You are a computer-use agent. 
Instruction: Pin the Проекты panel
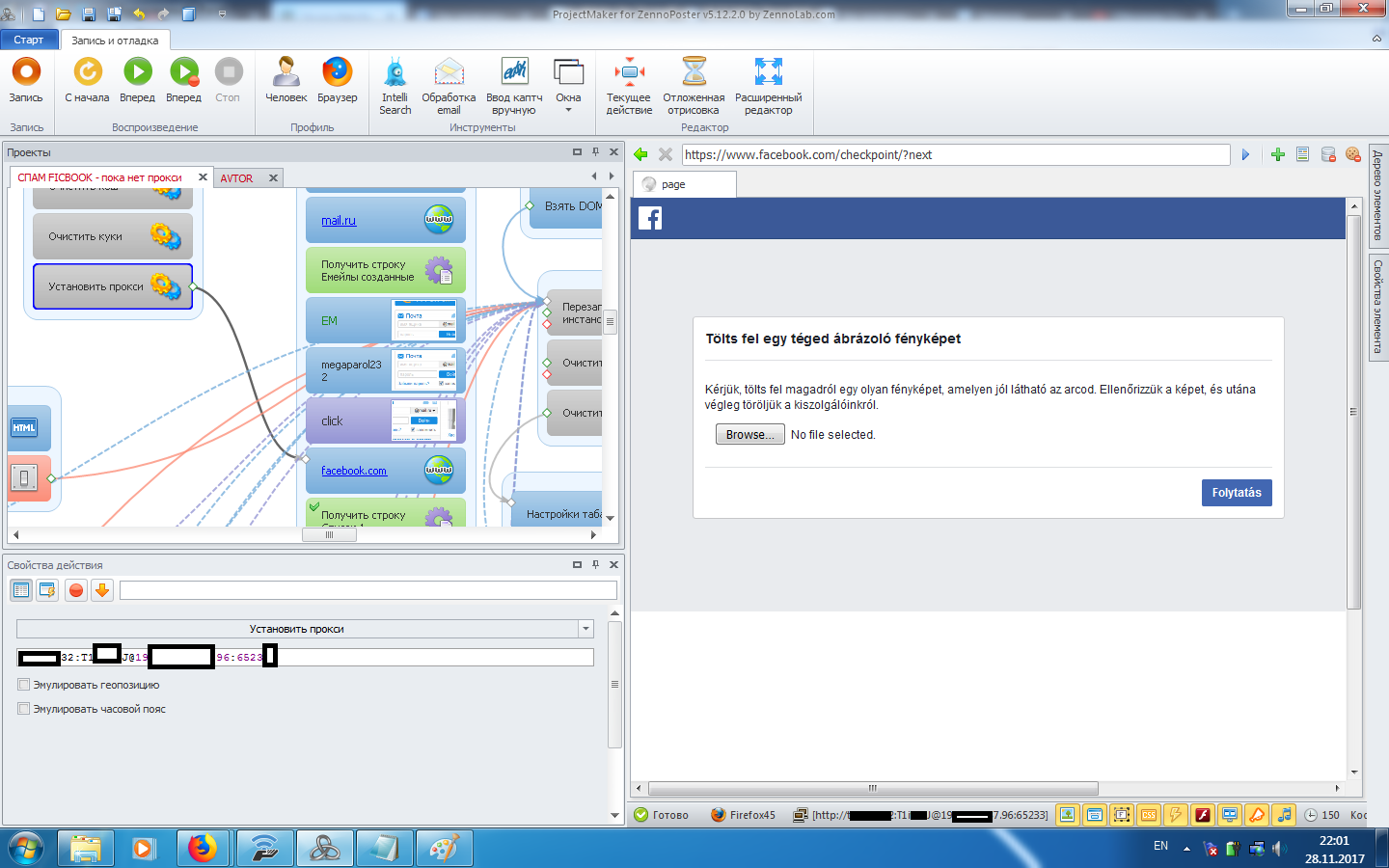pos(595,152)
